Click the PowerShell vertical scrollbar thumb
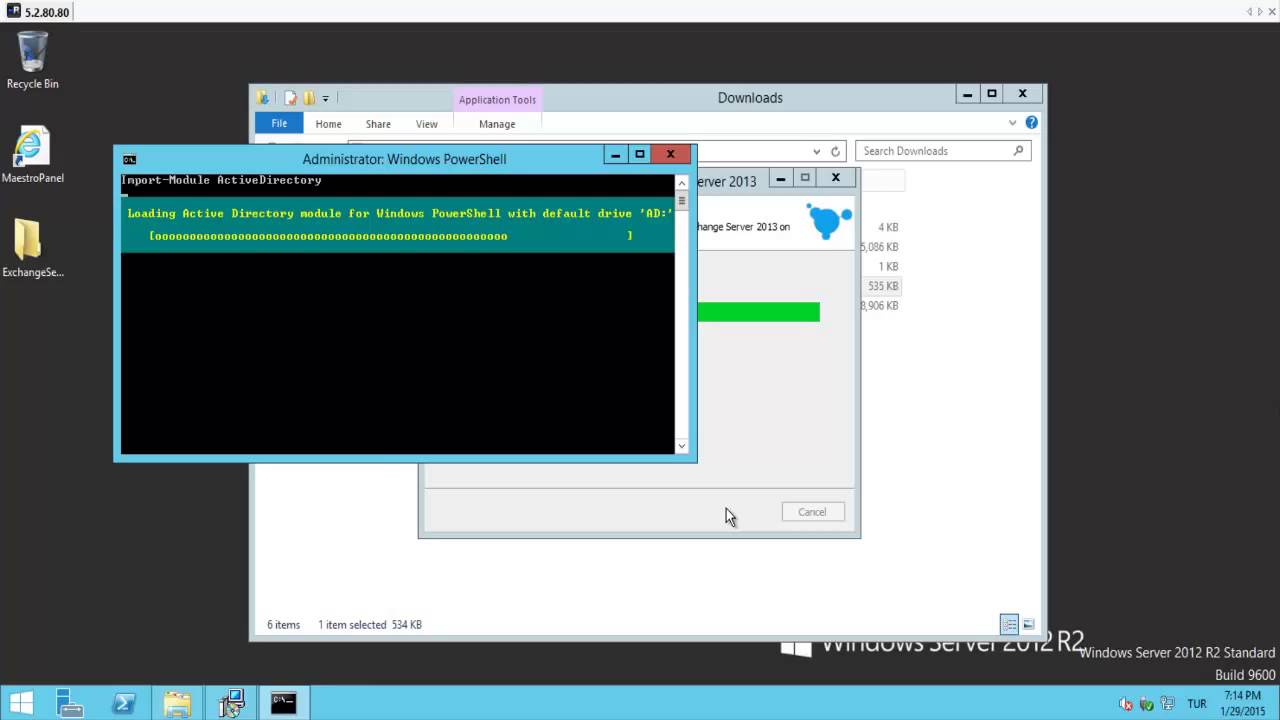Image resolution: width=1280 pixels, height=720 pixels. pyautogui.click(x=682, y=200)
